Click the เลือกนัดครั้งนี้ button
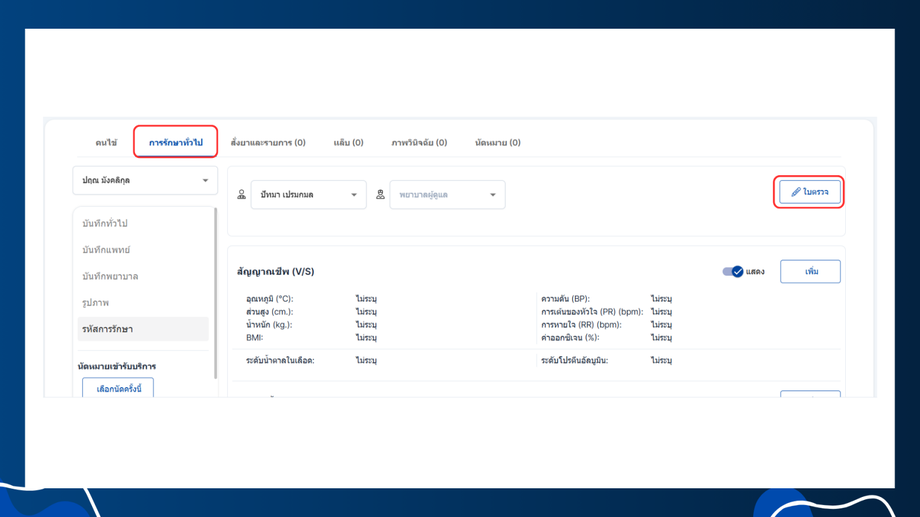The width and height of the screenshot is (920, 517). 118,388
